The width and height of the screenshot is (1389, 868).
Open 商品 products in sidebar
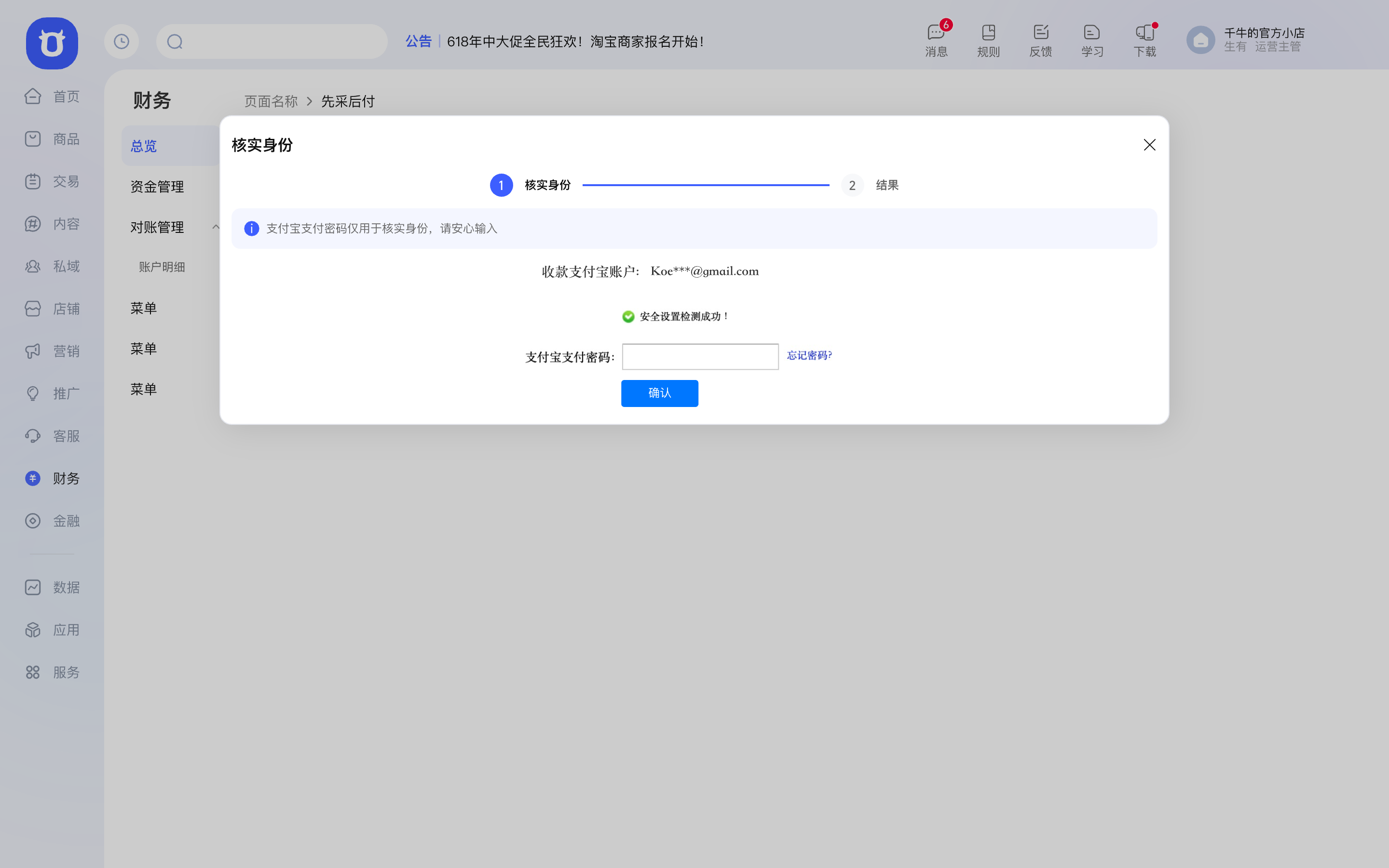coord(52,139)
